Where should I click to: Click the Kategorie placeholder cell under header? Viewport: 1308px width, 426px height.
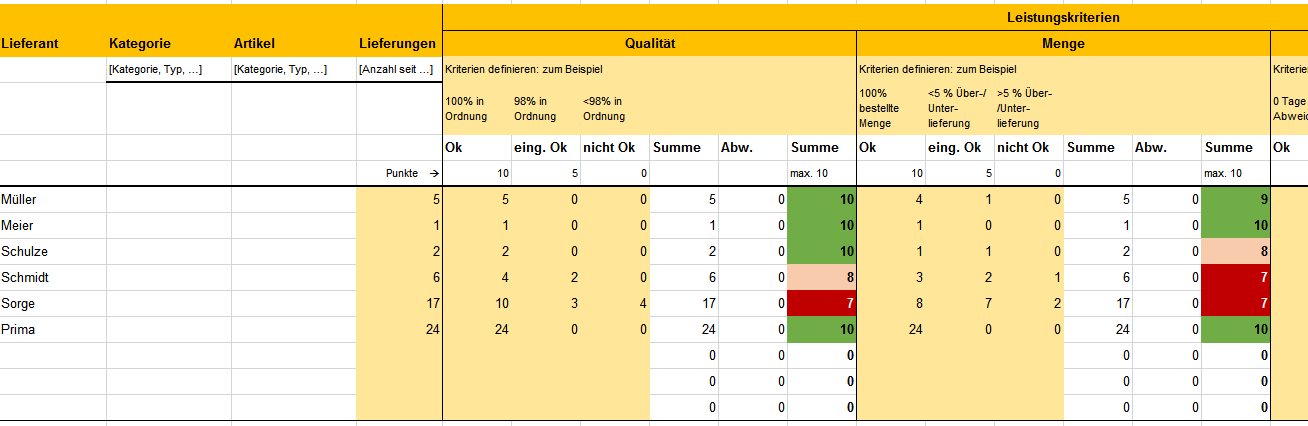[x=168, y=70]
